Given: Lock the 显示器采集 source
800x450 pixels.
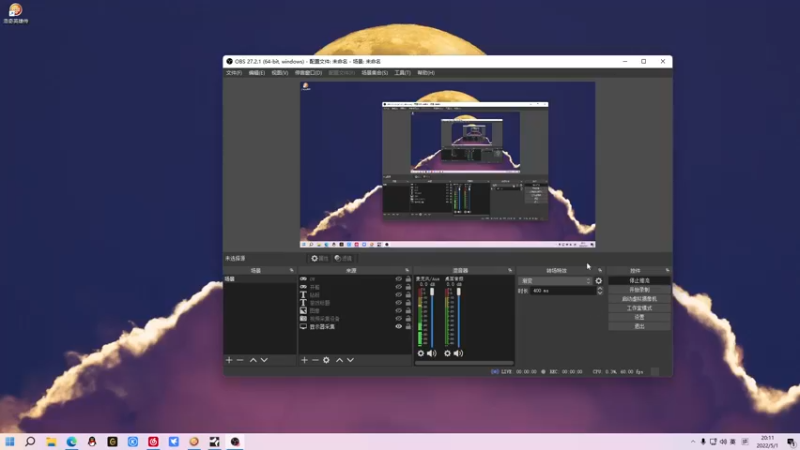Looking at the screenshot, I should [x=408, y=327].
